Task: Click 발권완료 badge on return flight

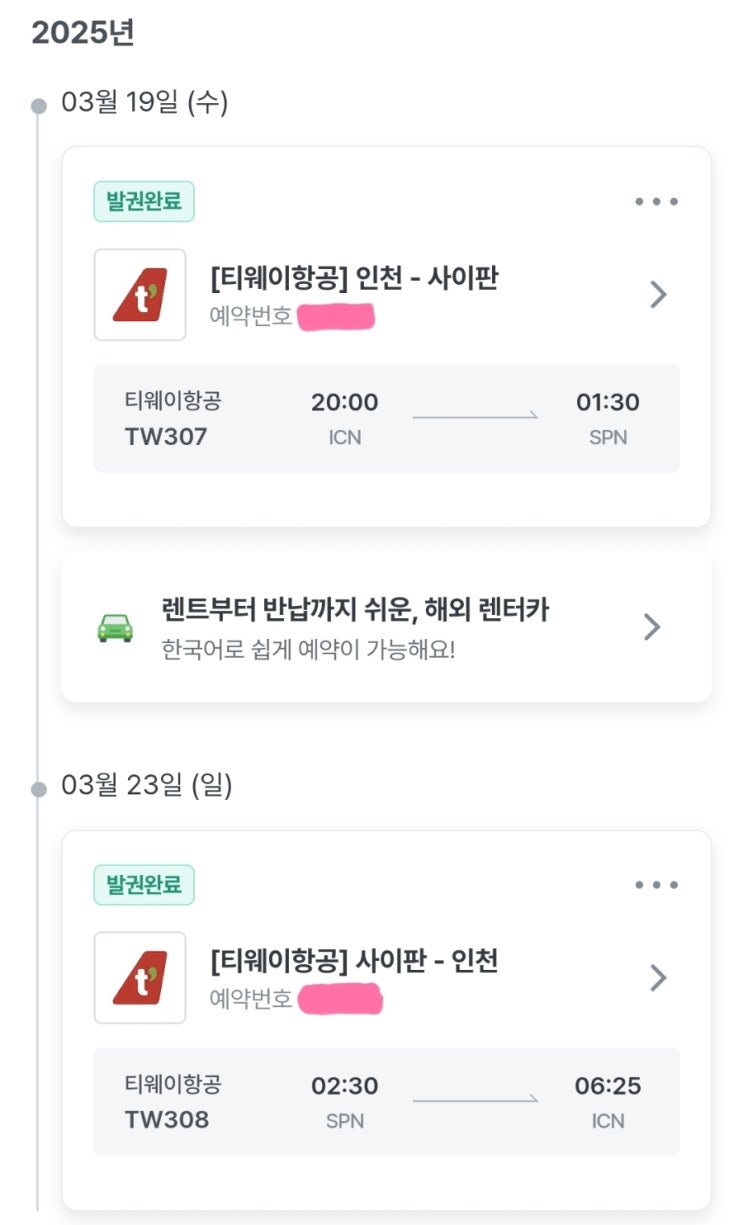Action: [144, 885]
